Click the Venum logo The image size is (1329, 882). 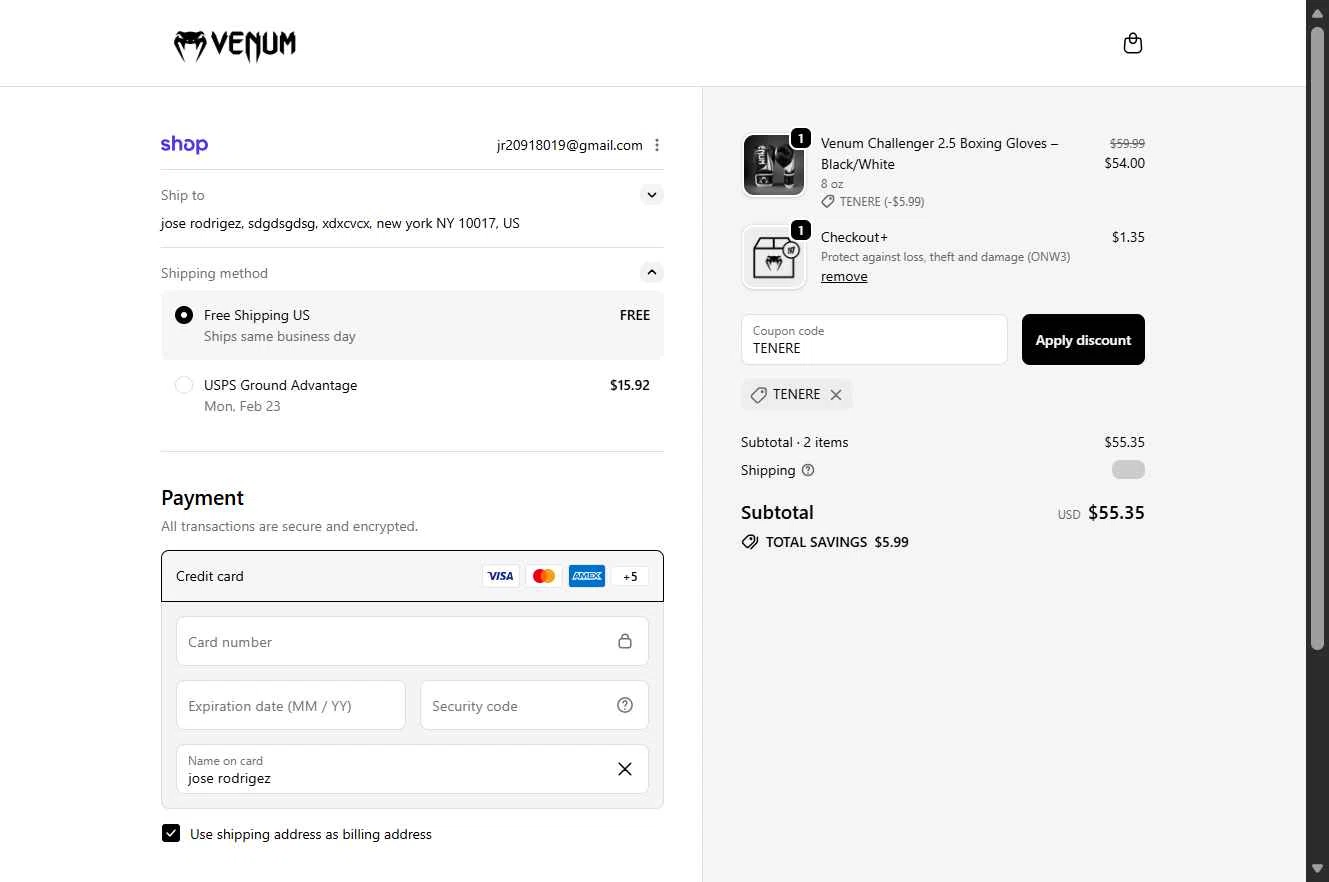pyautogui.click(x=235, y=45)
